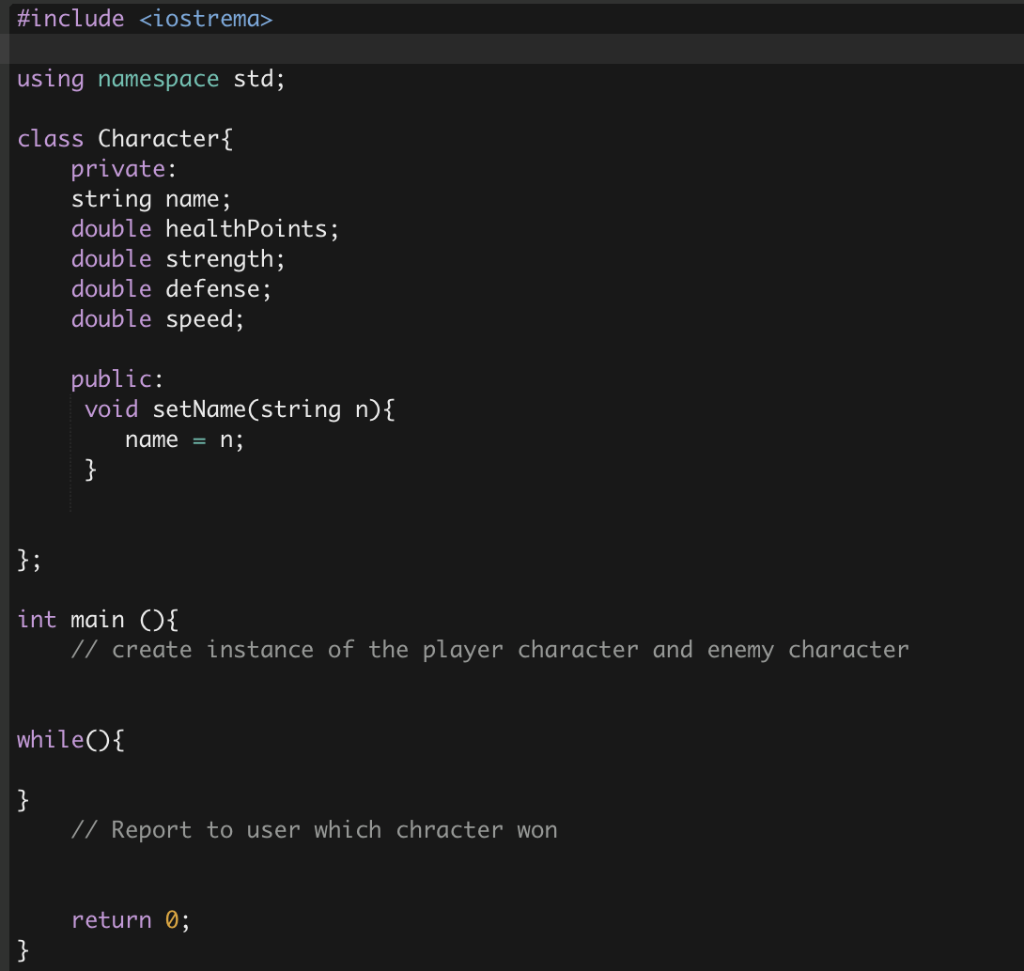Click the using namespace std statement
The image size is (1024, 971).
tap(148, 78)
